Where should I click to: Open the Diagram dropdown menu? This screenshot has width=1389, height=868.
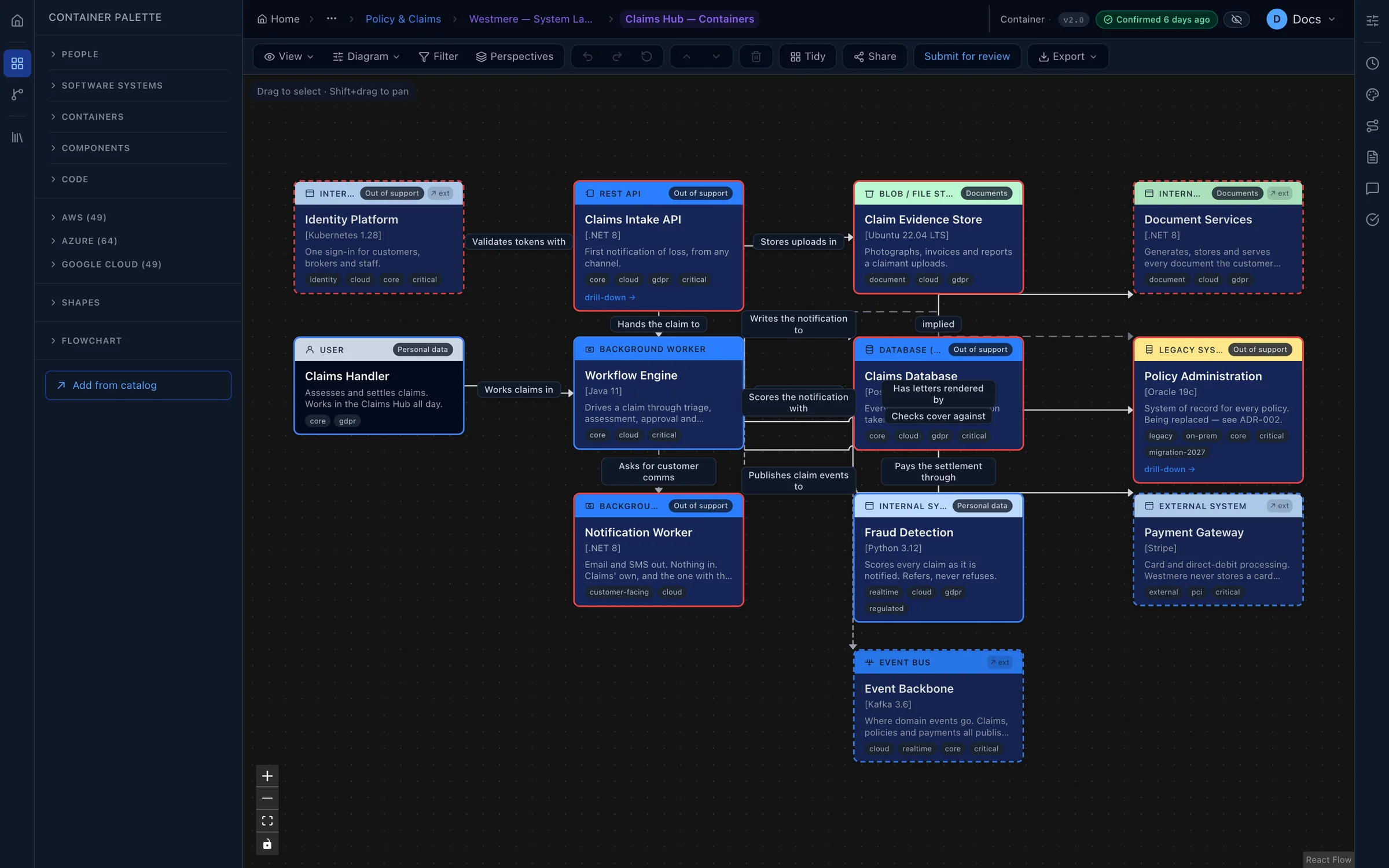pos(366,57)
